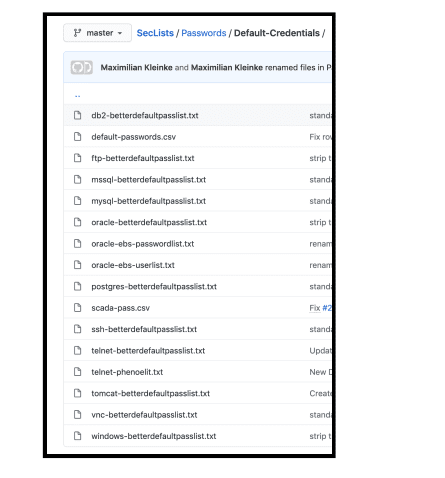Open windows-betterdefaultpasslist.txt file
Image resolution: width=445 pixels, height=478 pixels.
click(x=154, y=436)
